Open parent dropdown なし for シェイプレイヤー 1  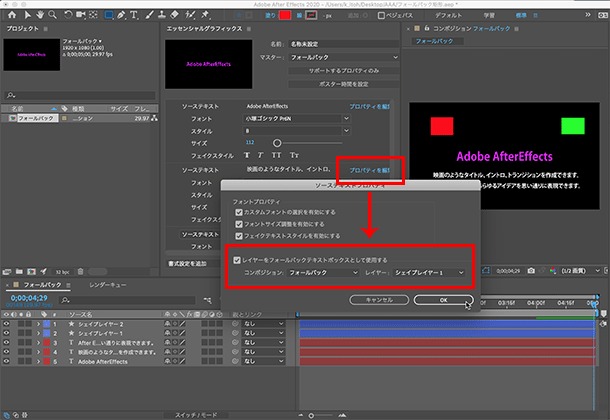click(x=263, y=333)
